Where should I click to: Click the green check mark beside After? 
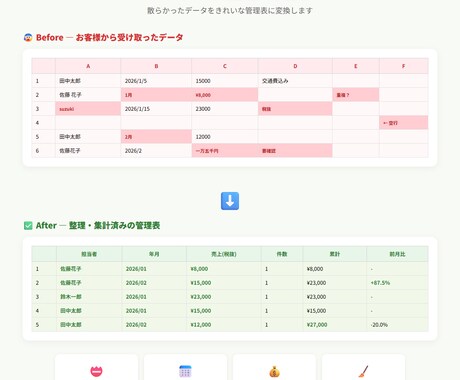point(28,226)
